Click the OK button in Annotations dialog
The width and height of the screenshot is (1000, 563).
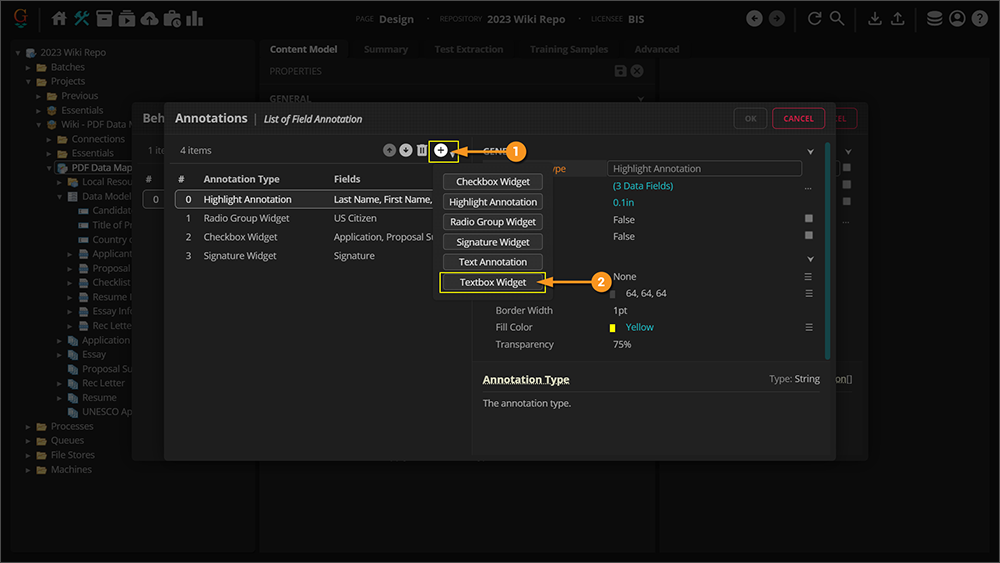tap(750, 118)
